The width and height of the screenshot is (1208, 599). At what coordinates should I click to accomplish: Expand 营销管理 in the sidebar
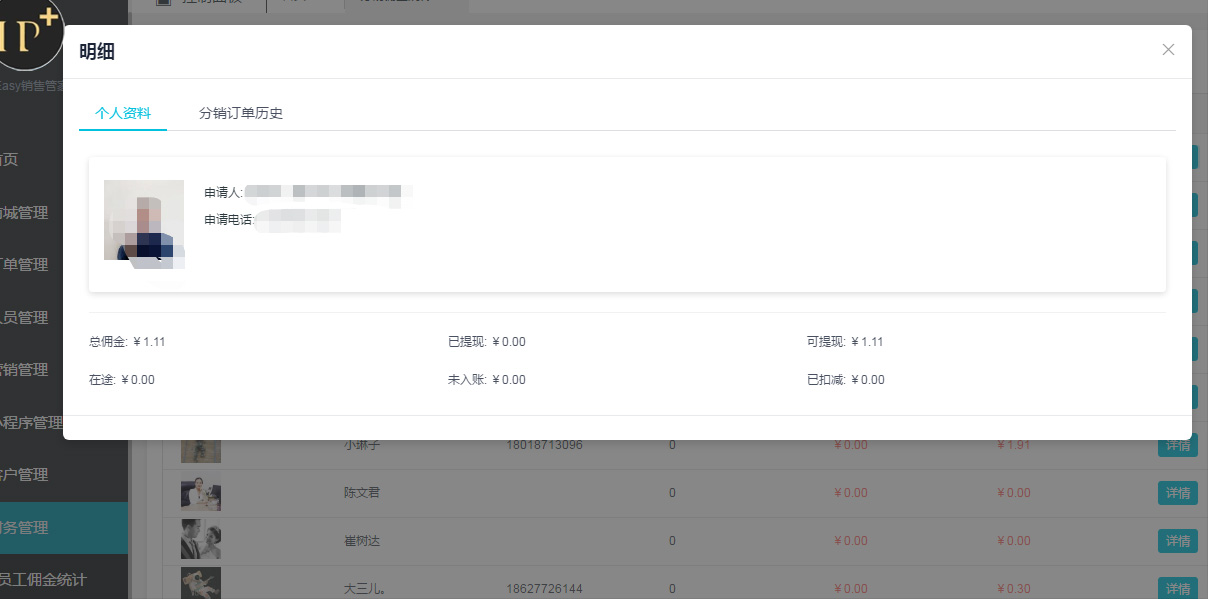[x=26, y=370]
